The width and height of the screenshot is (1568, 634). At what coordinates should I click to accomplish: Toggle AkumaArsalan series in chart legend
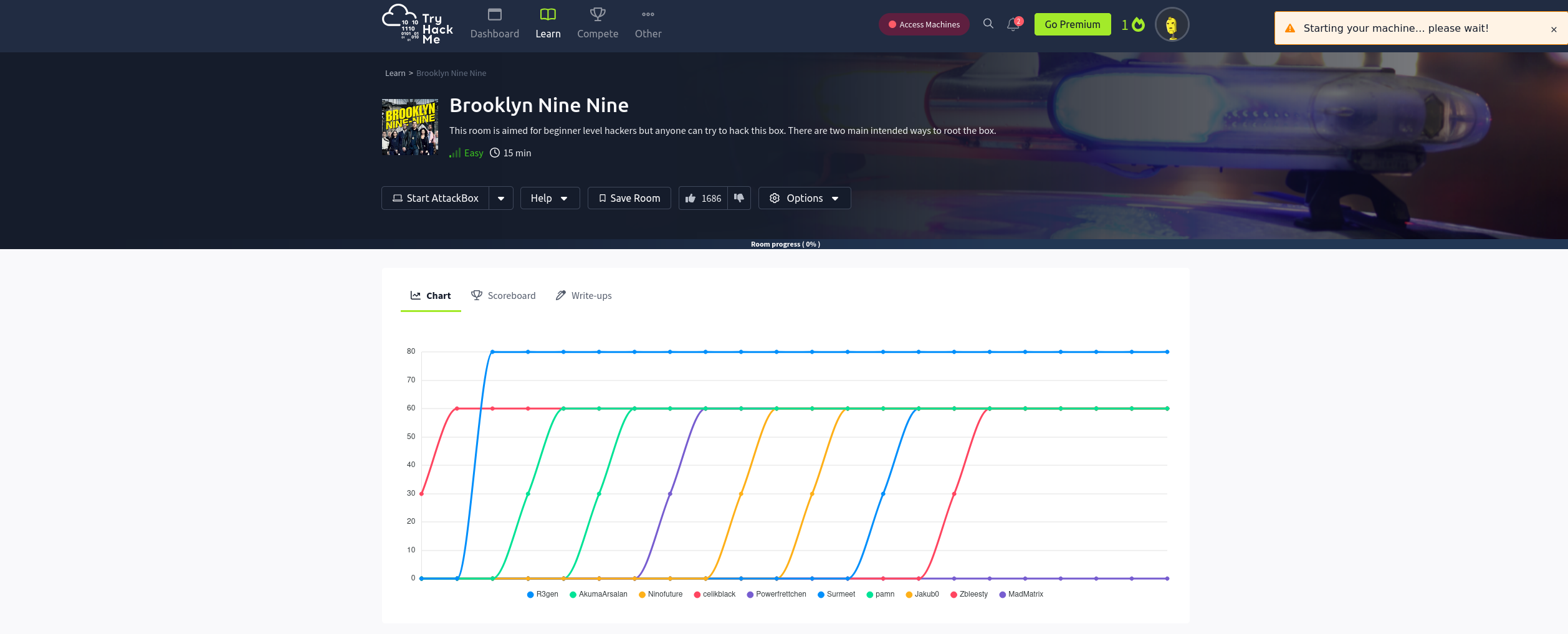tap(598, 594)
